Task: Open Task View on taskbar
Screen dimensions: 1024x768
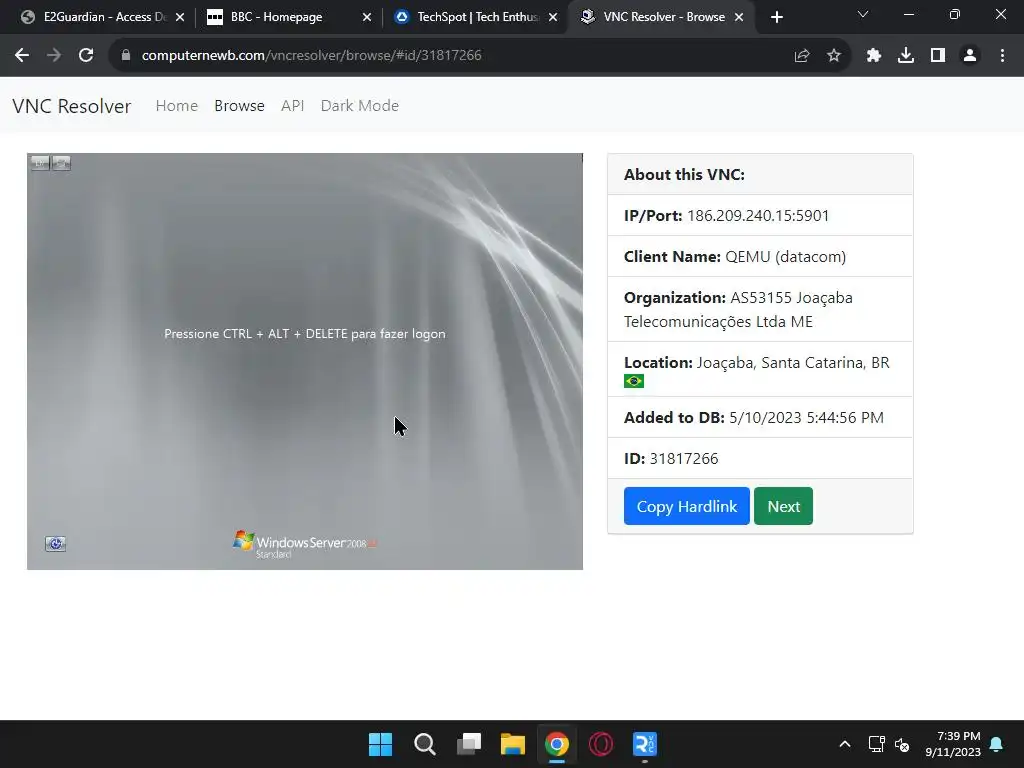Action: click(469, 744)
